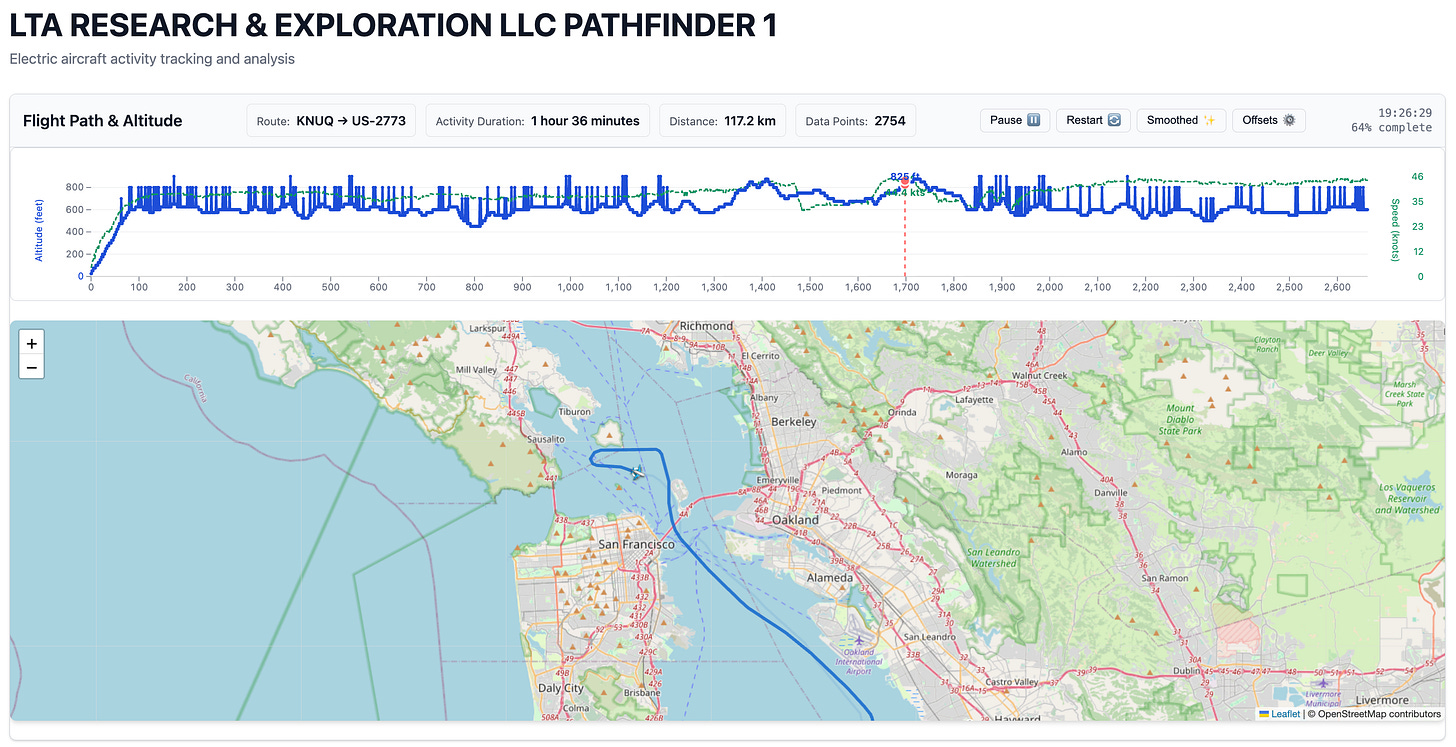Click the Mount Diablo State Park label
1456x747 pixels.
pyautogui.click(x=1180, y=420)
